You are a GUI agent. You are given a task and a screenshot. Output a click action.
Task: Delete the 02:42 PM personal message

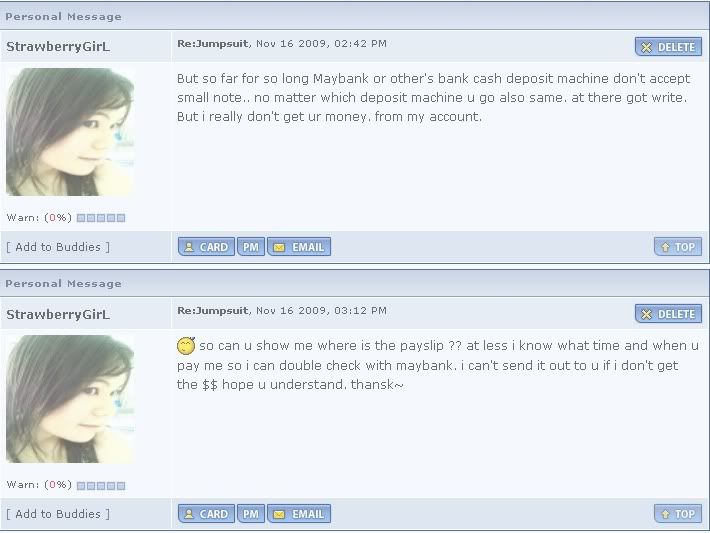(668, 47)
